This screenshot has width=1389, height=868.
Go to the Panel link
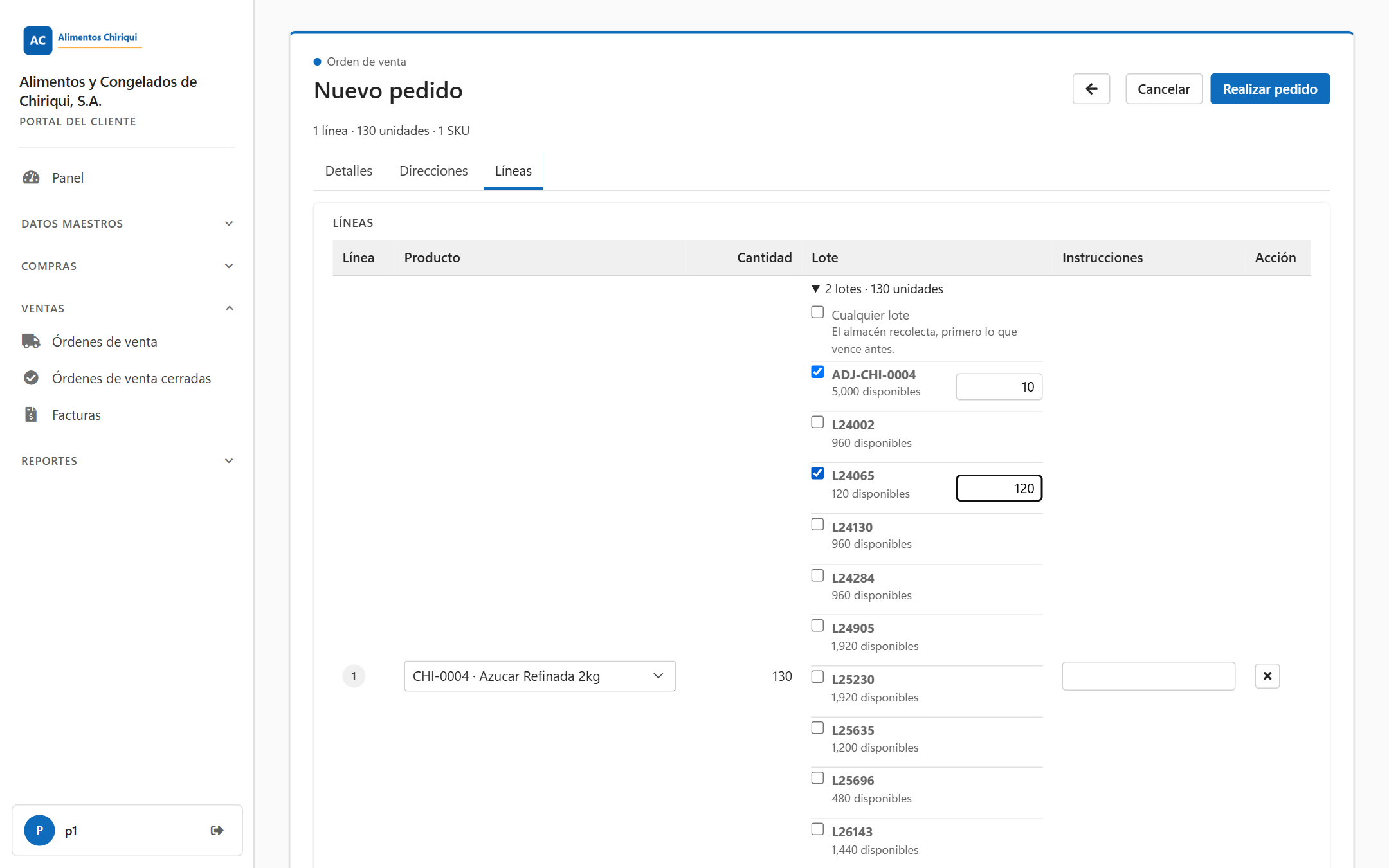(x=68, y=177)
